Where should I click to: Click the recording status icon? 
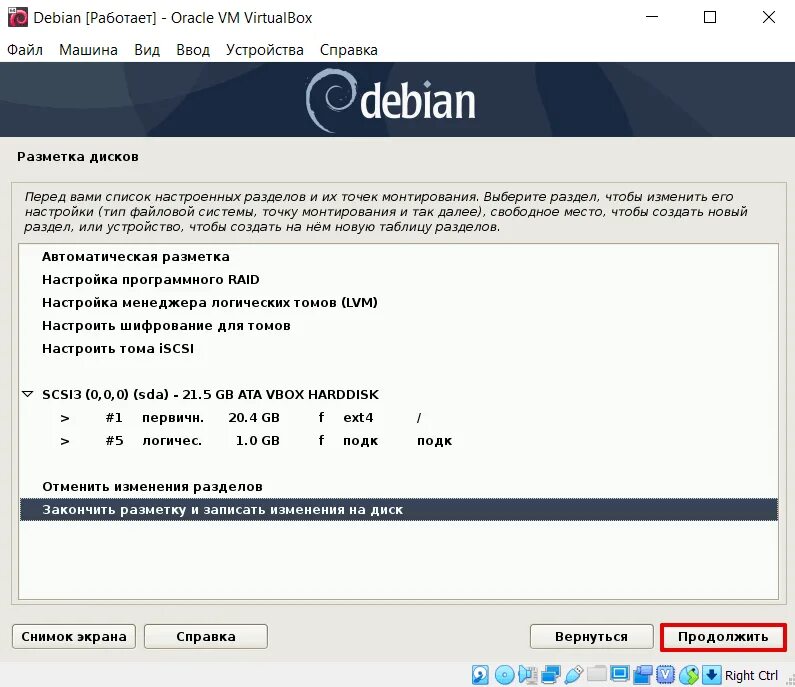tap(643, 675)
